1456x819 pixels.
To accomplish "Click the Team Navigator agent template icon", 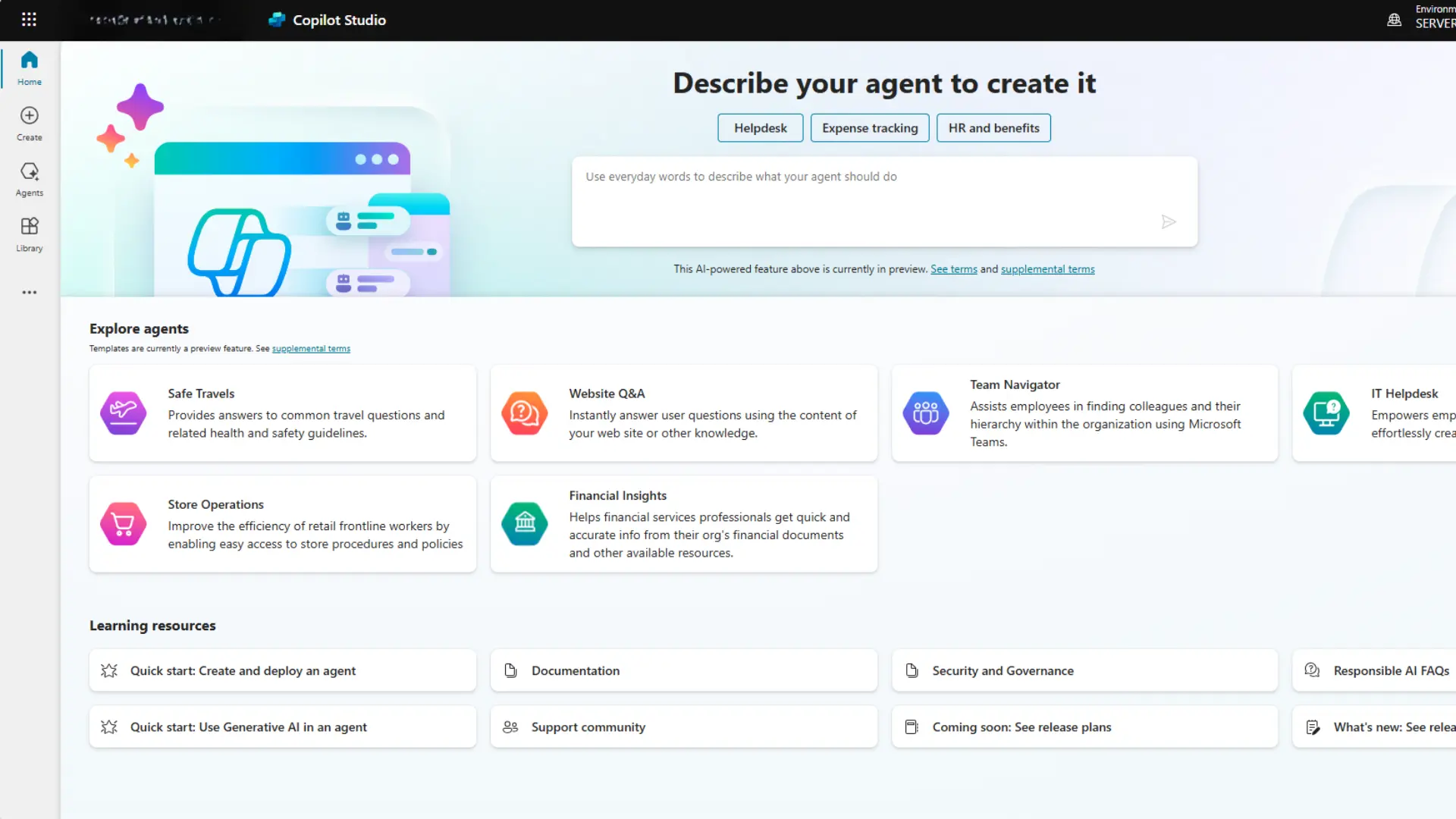I will (924, 412).
